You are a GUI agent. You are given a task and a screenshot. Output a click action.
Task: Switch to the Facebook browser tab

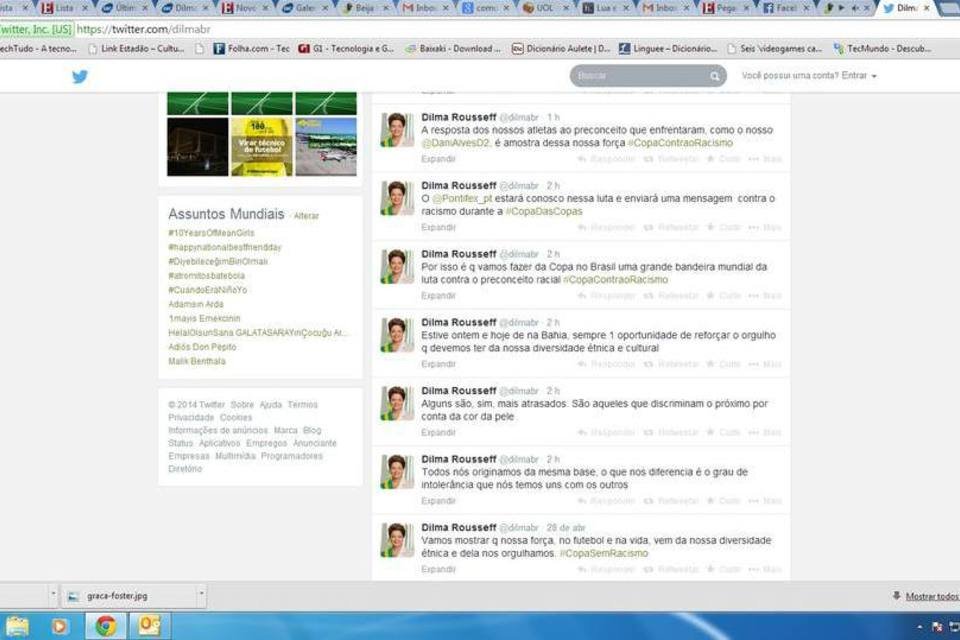pyautogui.click(x=786, y=8)
